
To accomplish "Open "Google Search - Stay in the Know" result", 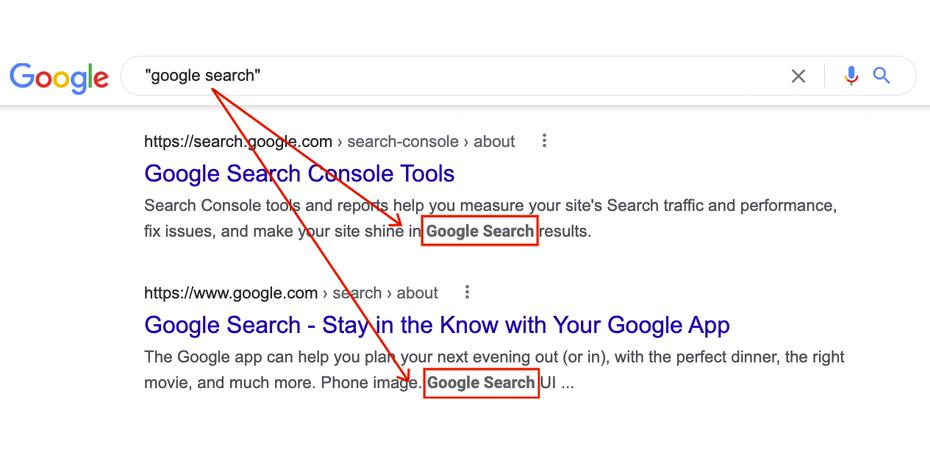I will click(437, 325).
